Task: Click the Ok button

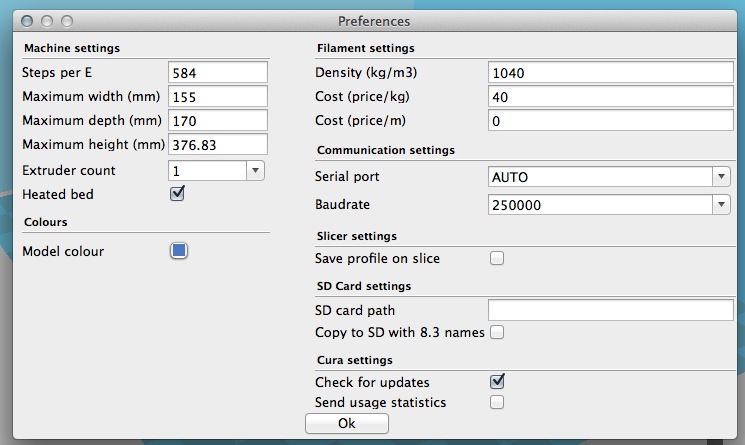Action: (346, 423)
